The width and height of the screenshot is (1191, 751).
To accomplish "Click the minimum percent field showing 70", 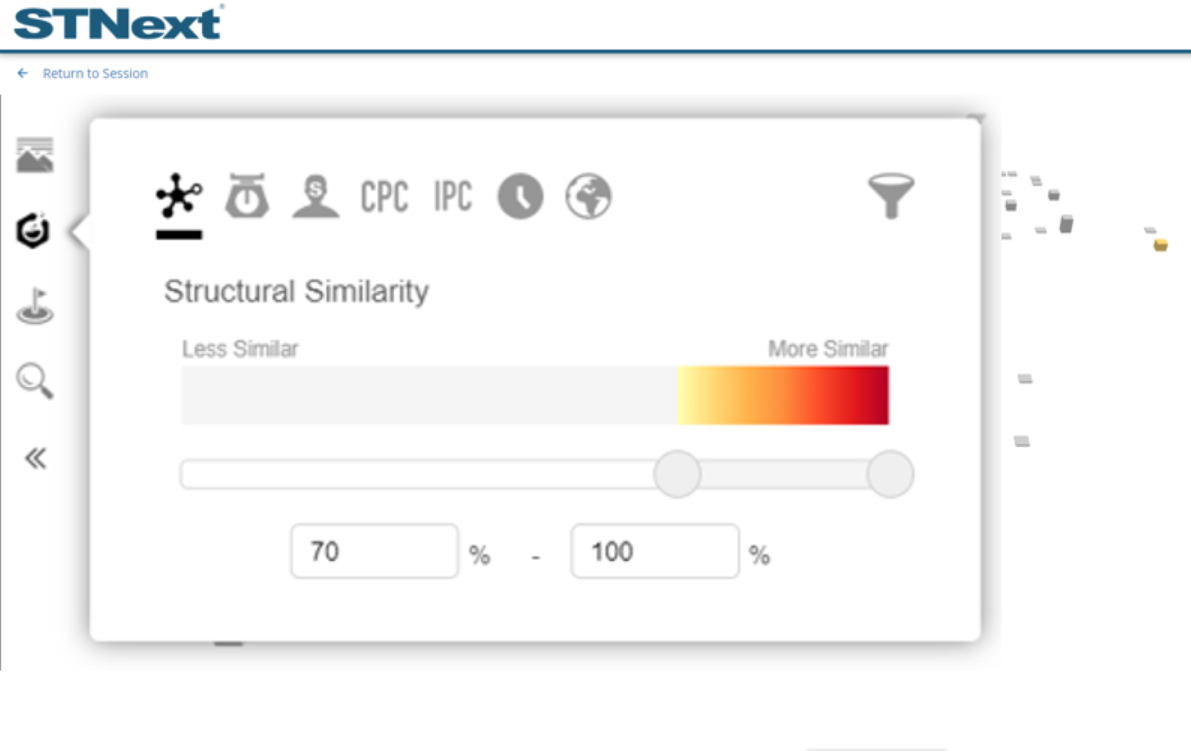I will [374, 551].
